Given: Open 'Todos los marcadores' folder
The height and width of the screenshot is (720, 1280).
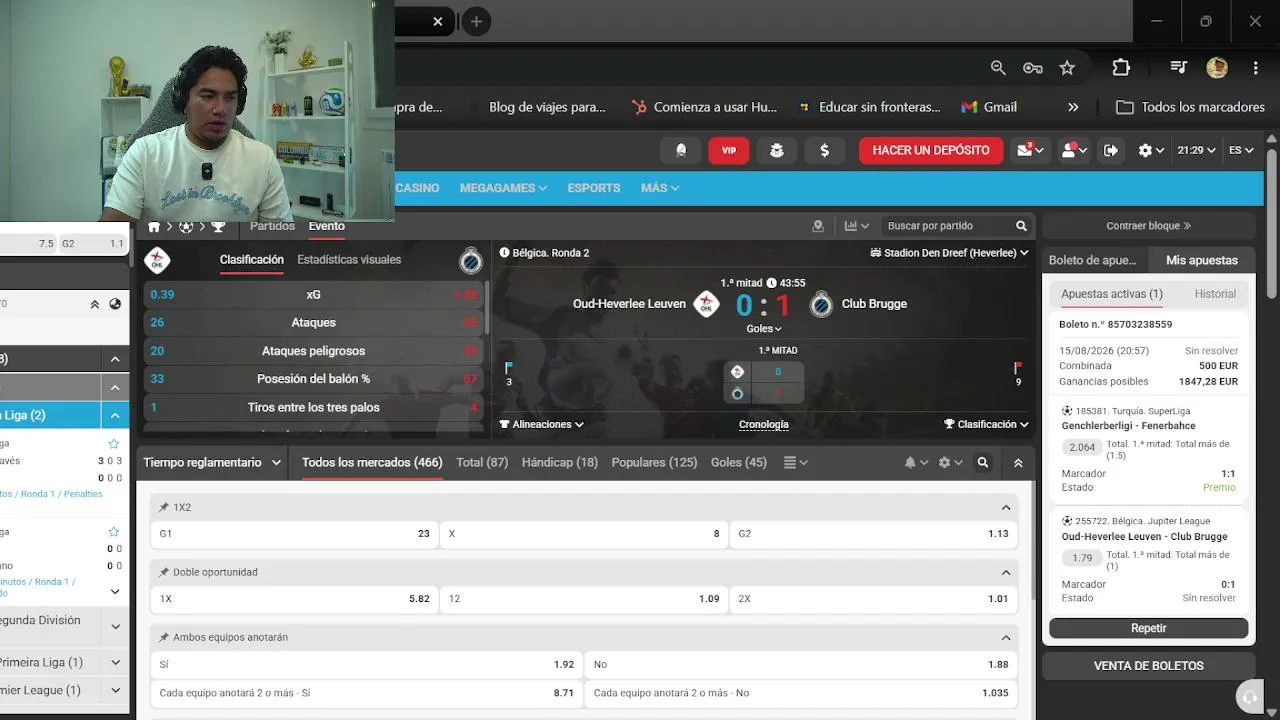Looking at the screenshot, I should click(x=1190, y=107).
